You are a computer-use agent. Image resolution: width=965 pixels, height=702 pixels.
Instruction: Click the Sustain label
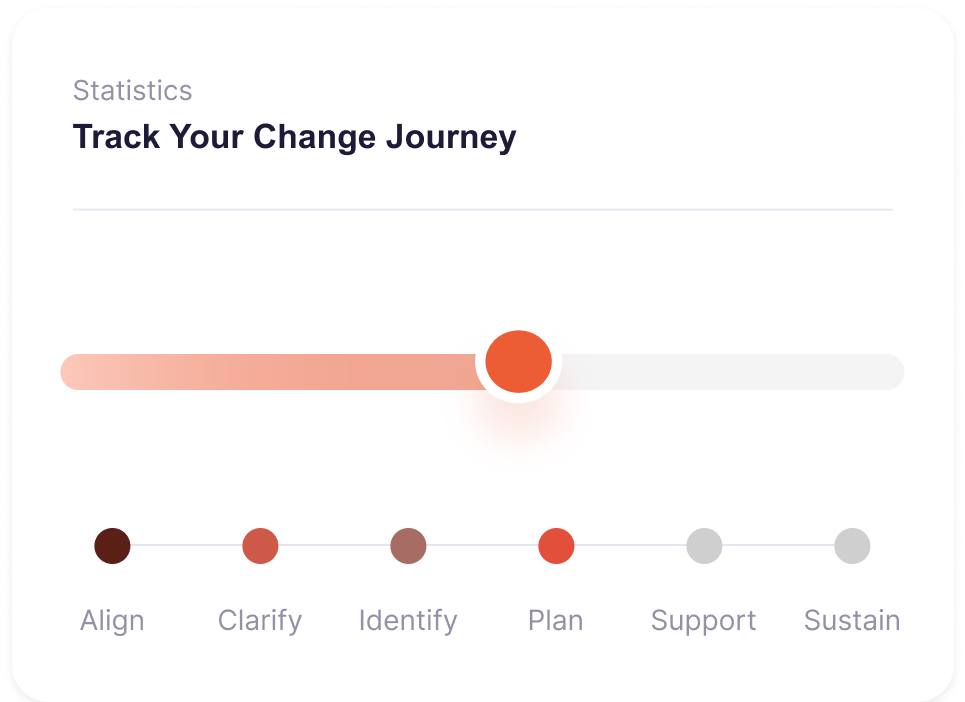pos(852,621)
